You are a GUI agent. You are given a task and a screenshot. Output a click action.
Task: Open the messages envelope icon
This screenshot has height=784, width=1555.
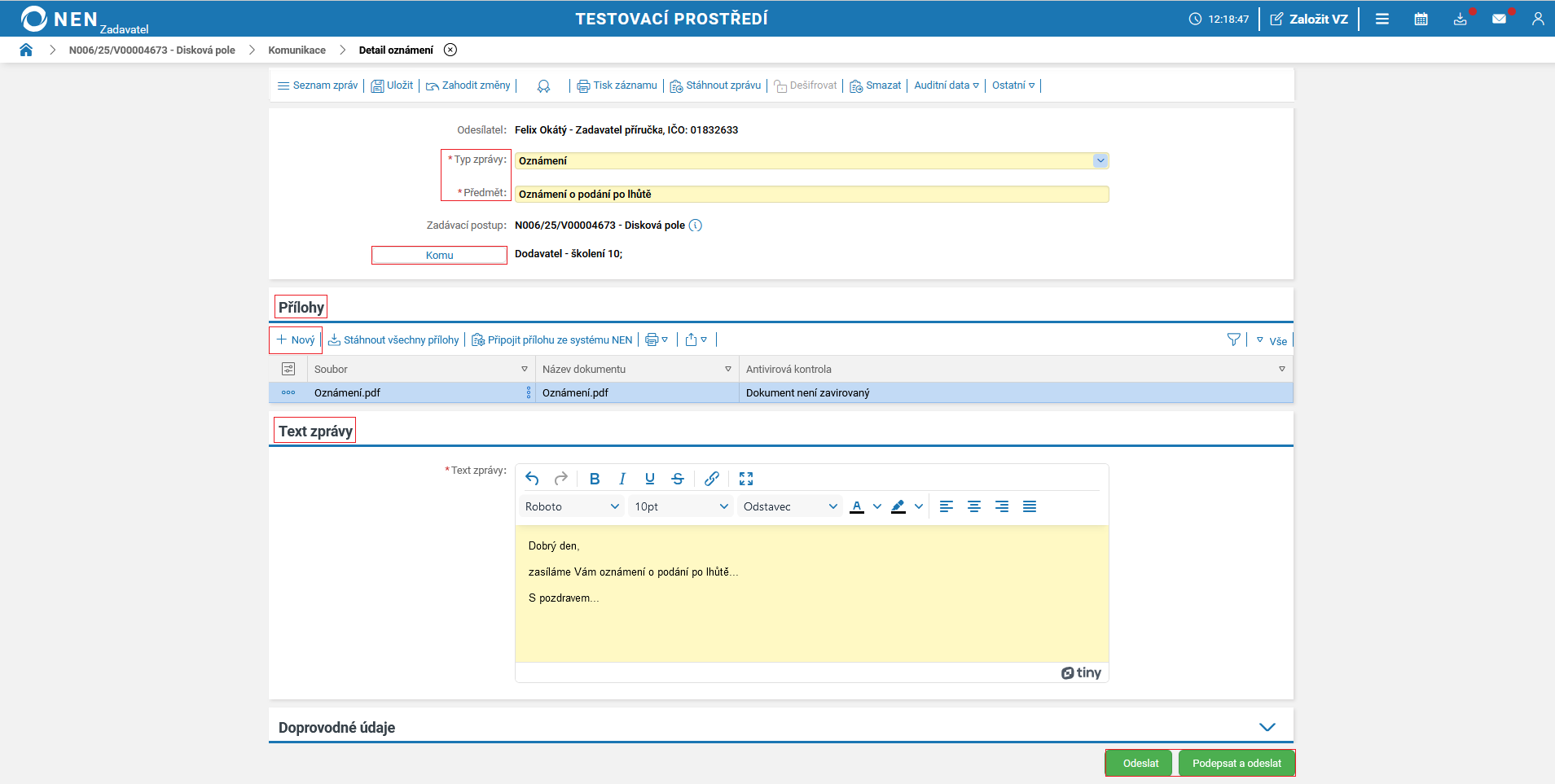(x=1499, y=19)
